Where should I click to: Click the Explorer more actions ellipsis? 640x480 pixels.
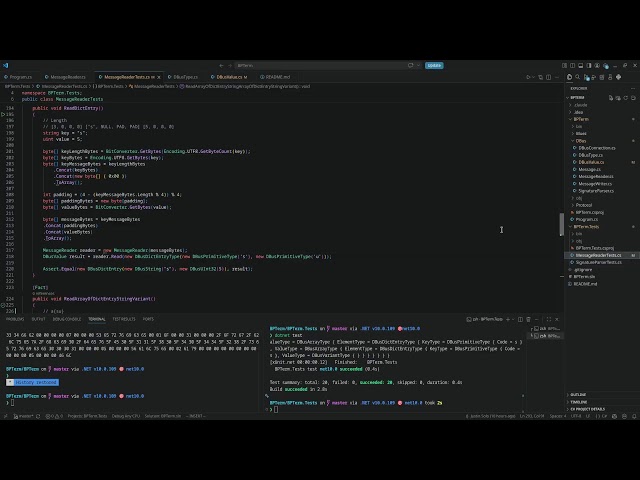pyautogui.click(x=633, y=88)
